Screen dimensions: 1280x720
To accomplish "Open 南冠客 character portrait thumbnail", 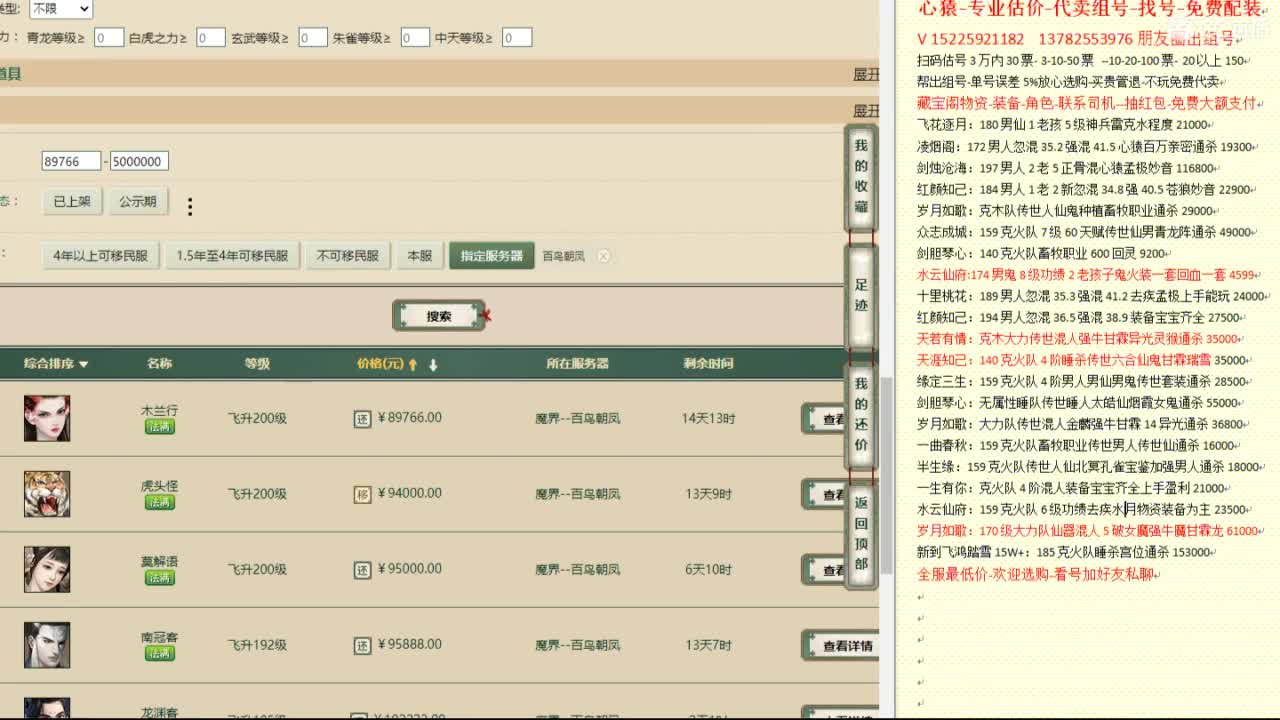I will [x=47, y=645].
